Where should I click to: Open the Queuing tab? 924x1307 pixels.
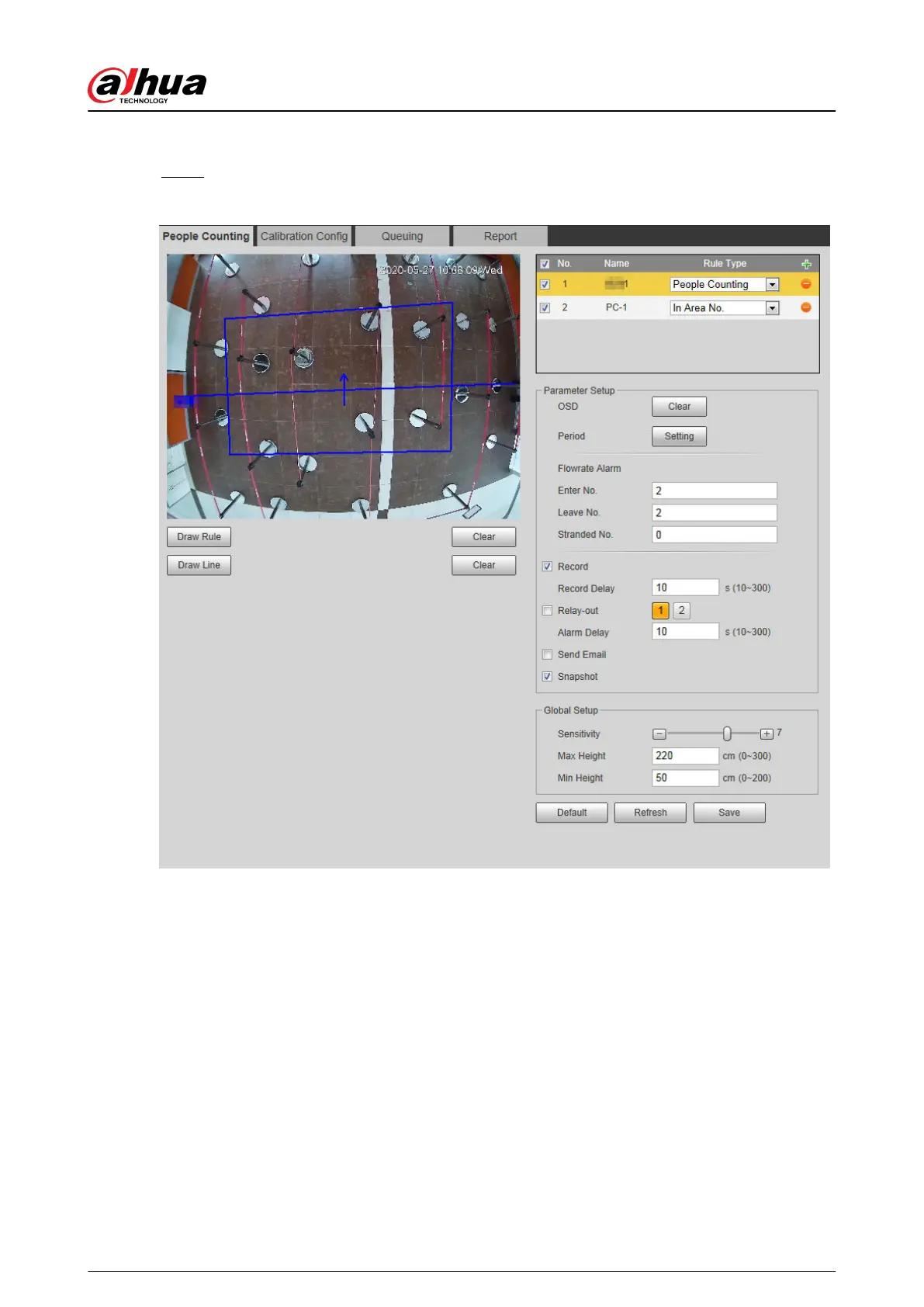[402, 236]
